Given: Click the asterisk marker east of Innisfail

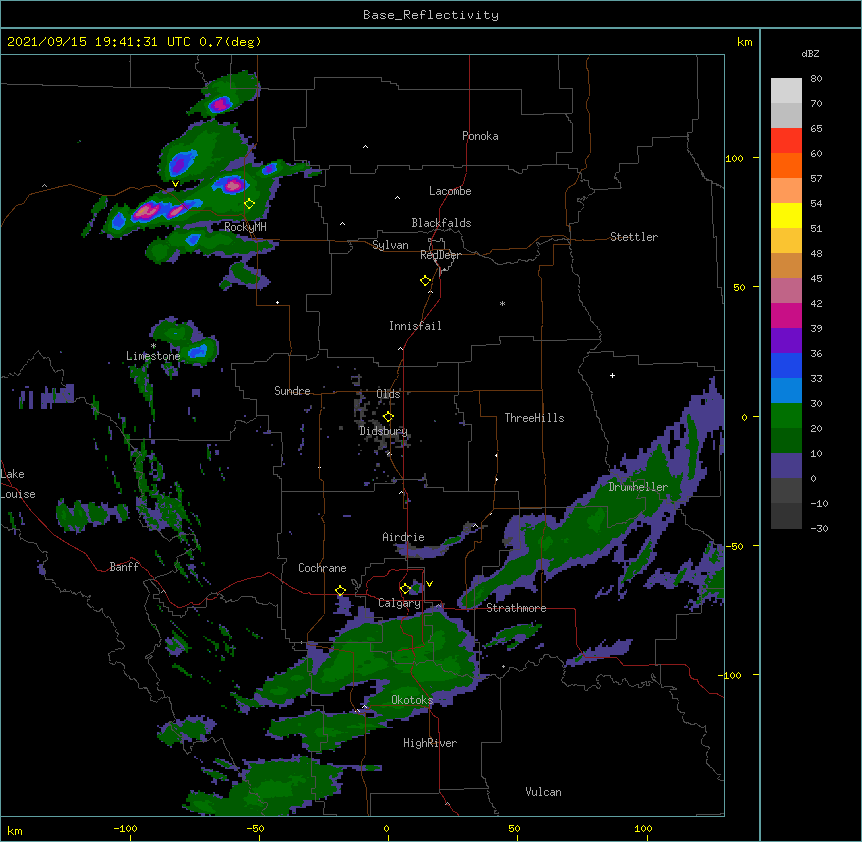Looking at the screenshot, I should 502,303.
